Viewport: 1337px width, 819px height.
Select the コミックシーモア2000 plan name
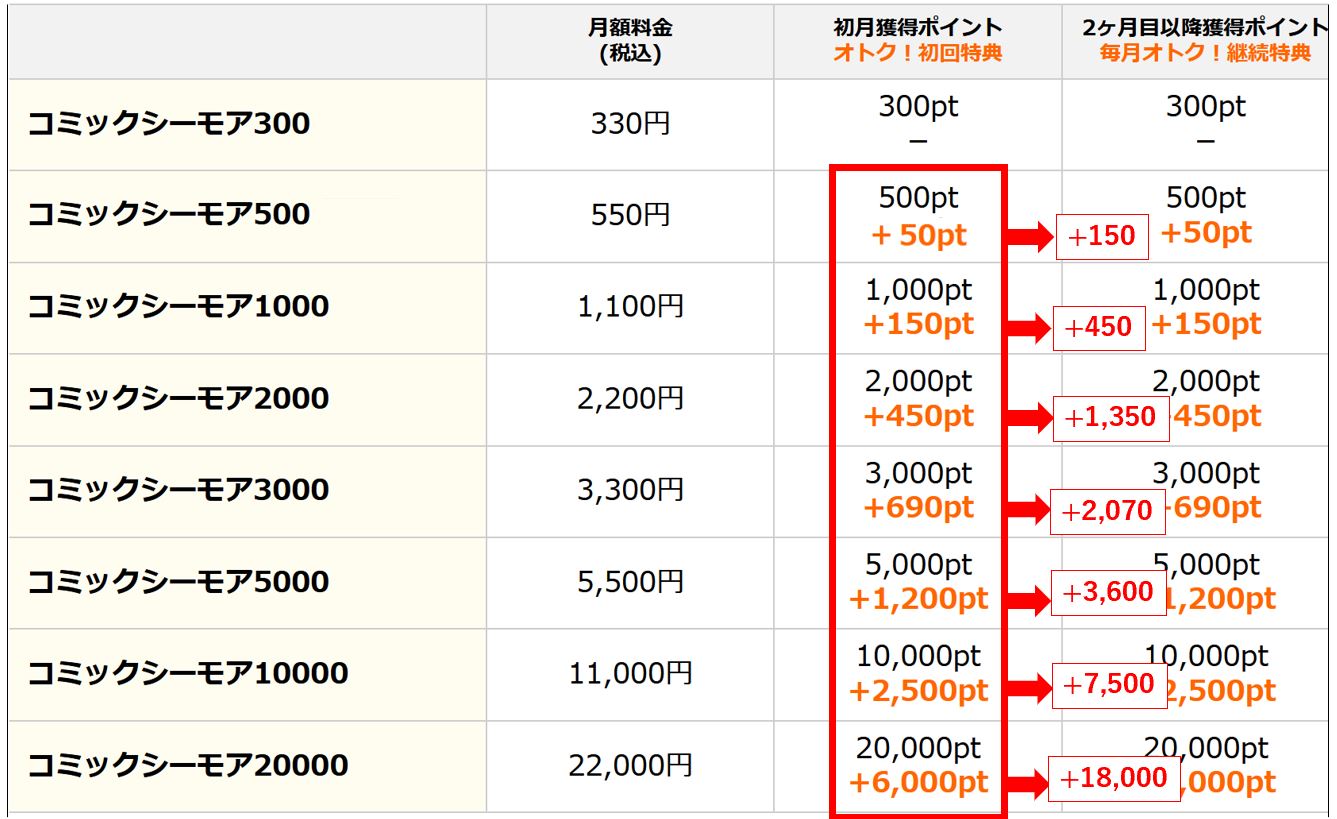click(177, 398)
